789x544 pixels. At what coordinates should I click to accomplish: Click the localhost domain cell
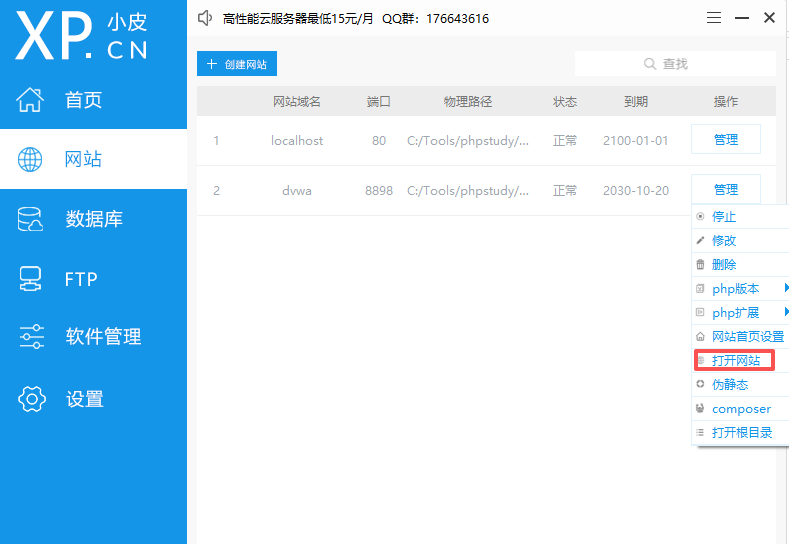(x=297, y=140)
